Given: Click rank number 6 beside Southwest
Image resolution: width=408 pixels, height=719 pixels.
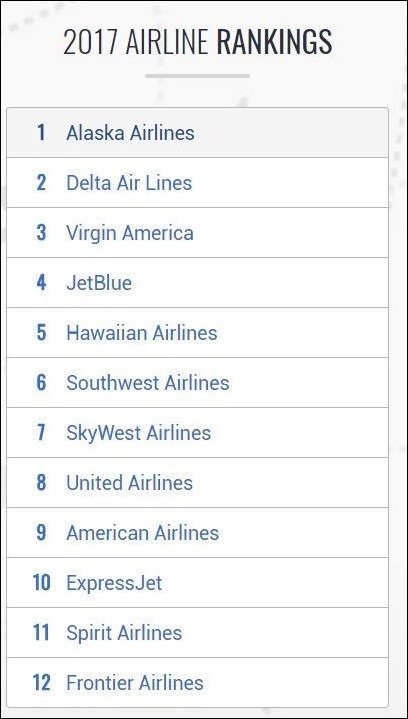Looking at the screenshot, I should (x=42, y=383).
